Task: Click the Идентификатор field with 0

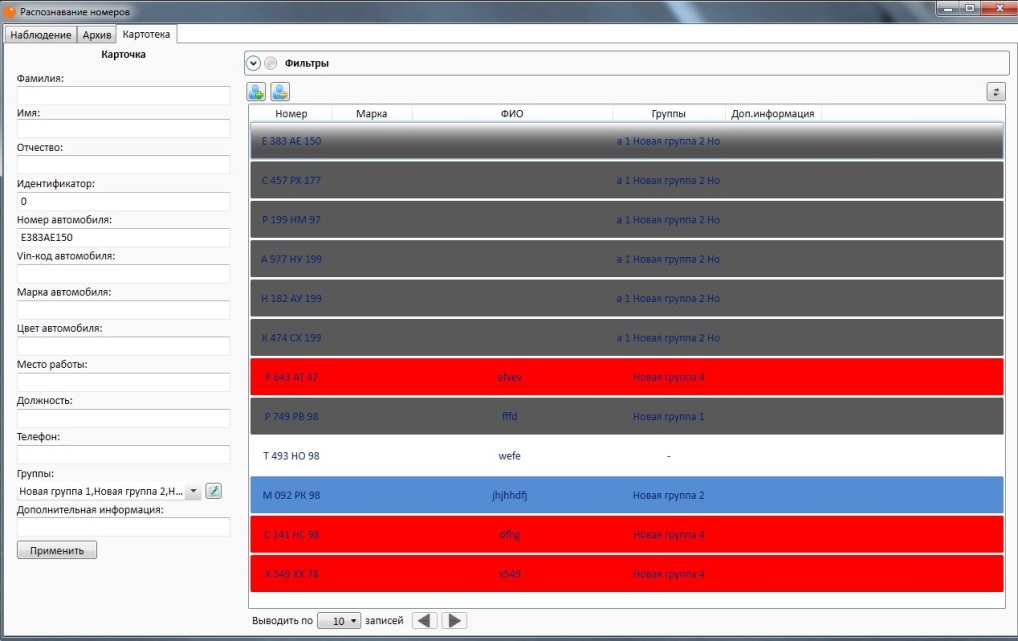Action: click(123, 201)
